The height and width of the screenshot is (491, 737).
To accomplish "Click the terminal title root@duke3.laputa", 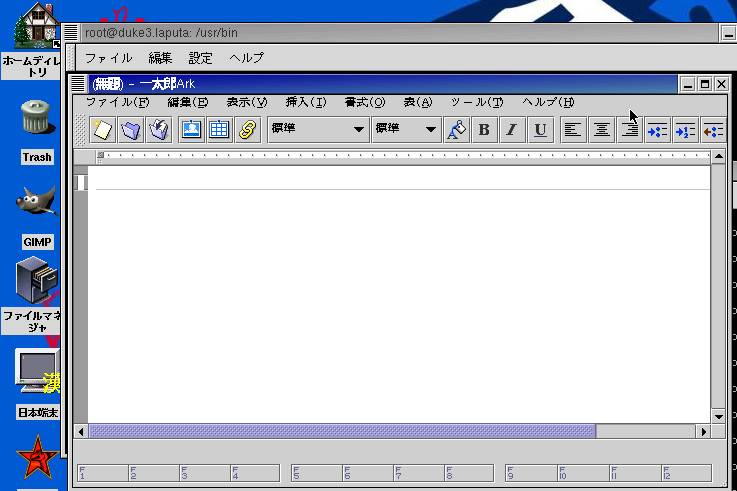I will [x=161, y=33].
